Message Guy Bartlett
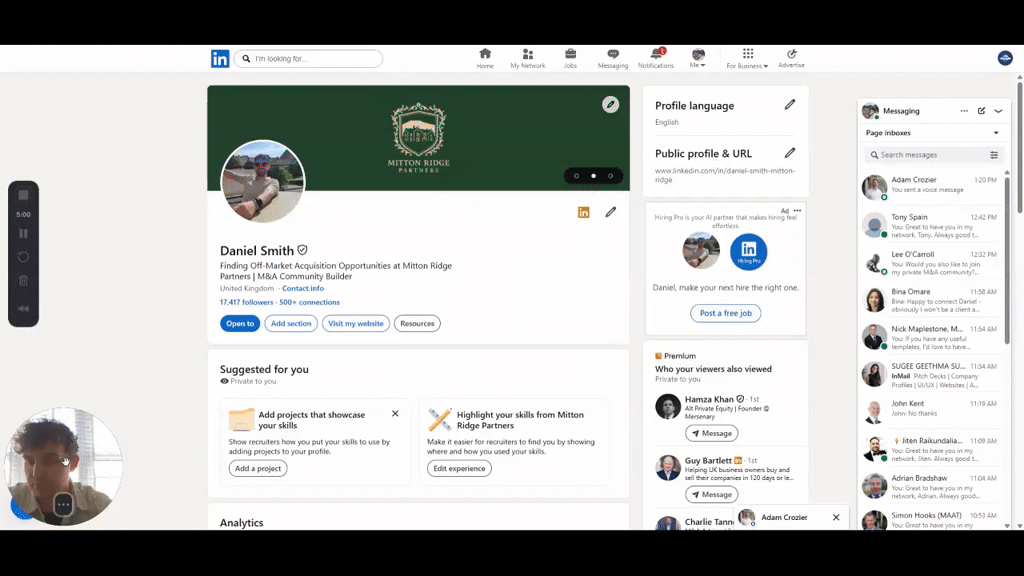This screenshot has width=1024, height=576. coord(711,494)
